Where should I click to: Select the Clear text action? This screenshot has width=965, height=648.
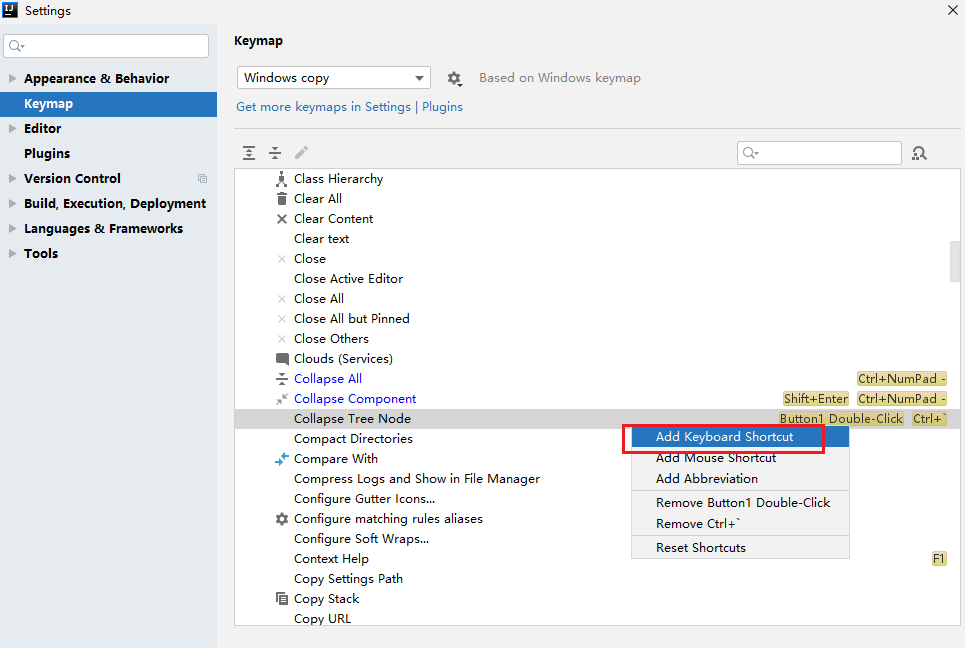point(321,239)
